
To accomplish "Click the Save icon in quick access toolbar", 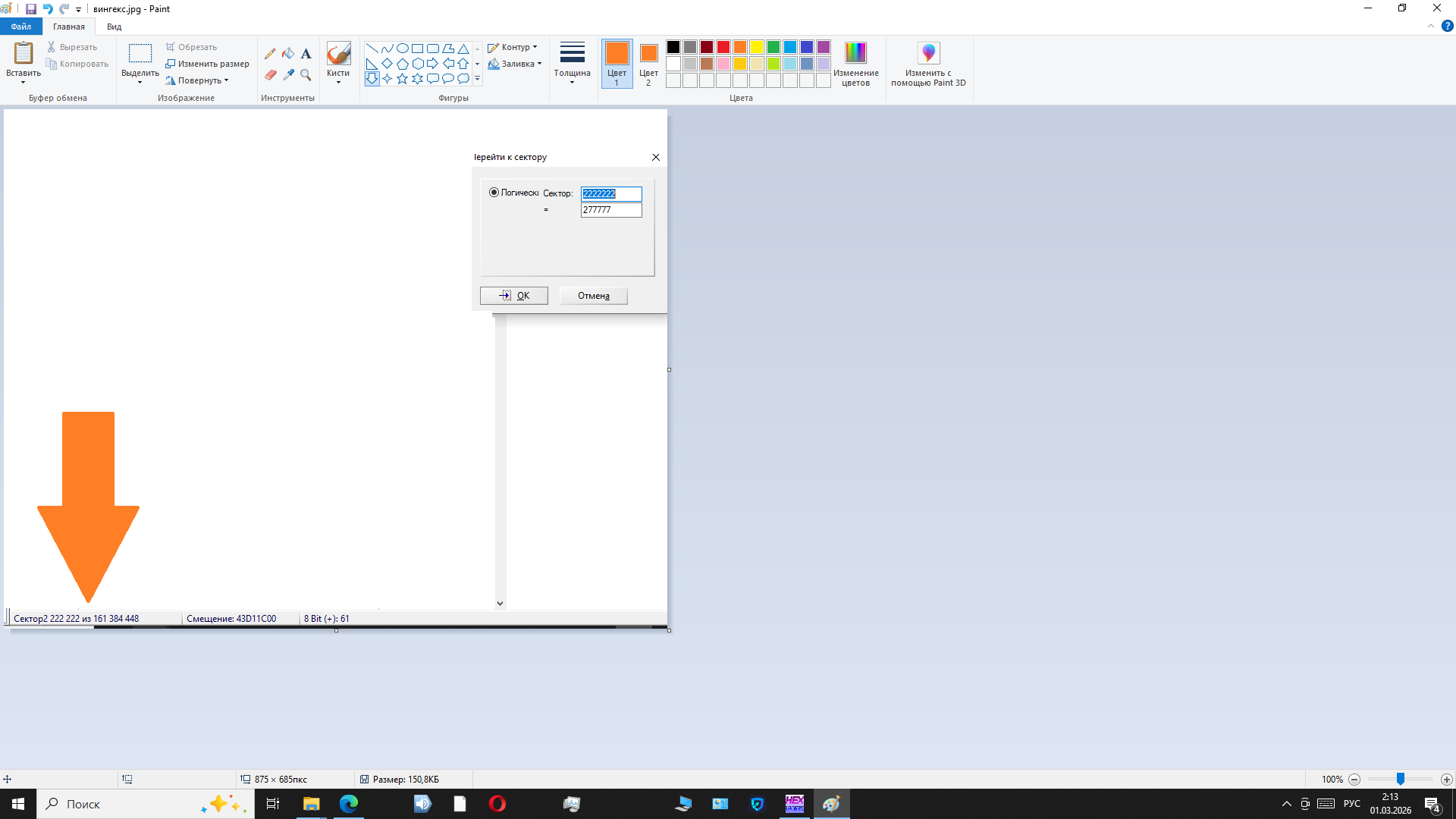I will click(31, 9).
